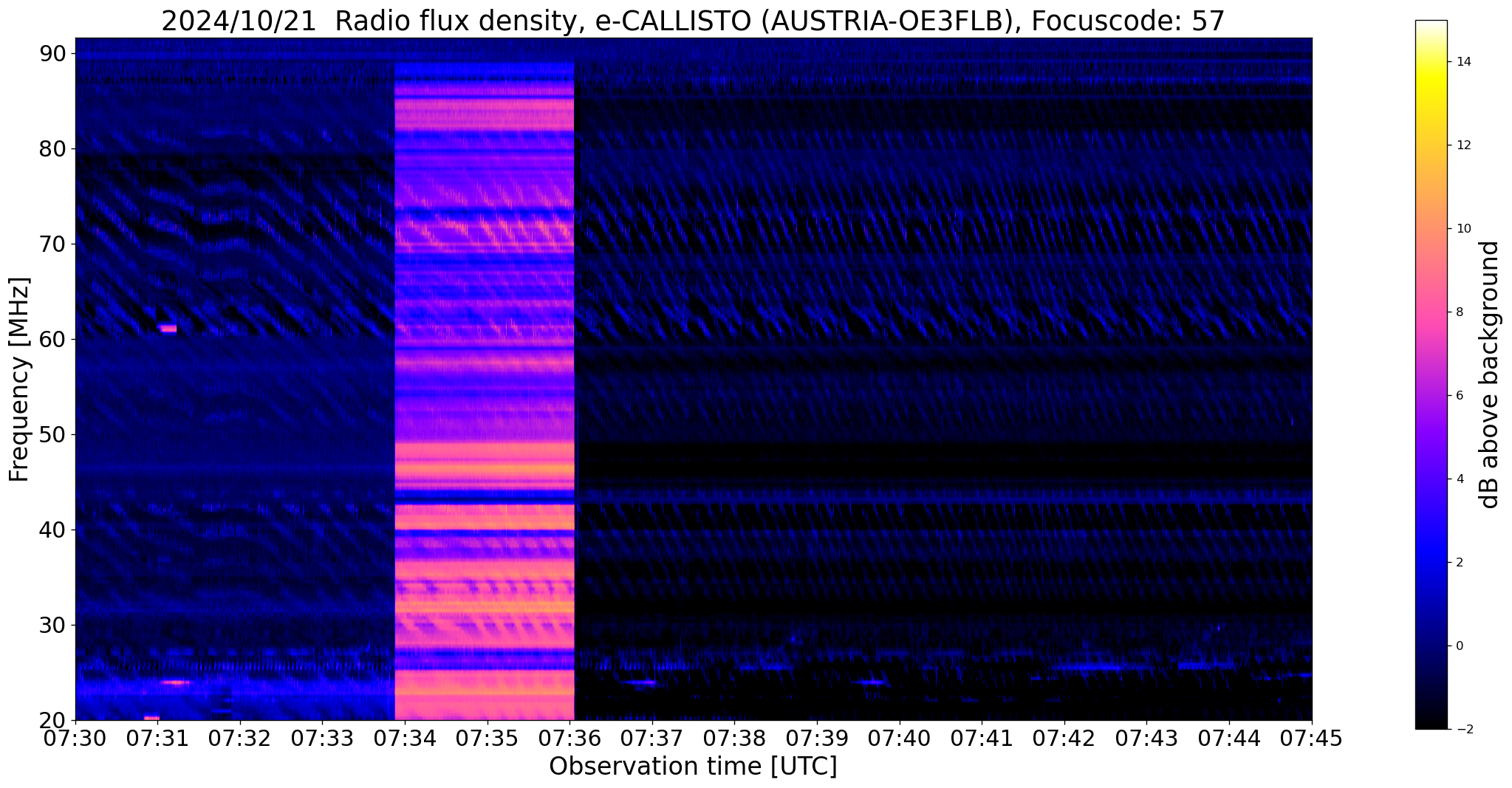Click the 07:35 time tick label
This screenshot has height=788, width=1512.
[x=488, y=737]
